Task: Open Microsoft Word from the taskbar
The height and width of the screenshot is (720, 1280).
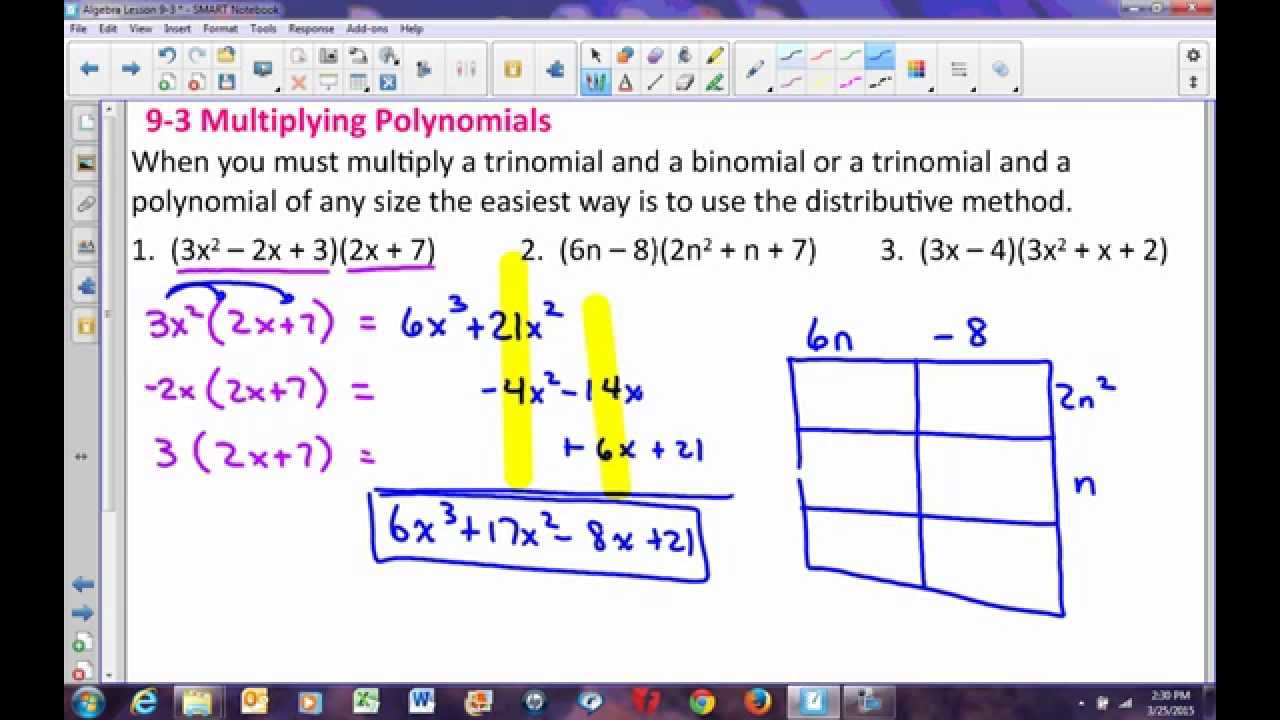Action: coord(421,701)
